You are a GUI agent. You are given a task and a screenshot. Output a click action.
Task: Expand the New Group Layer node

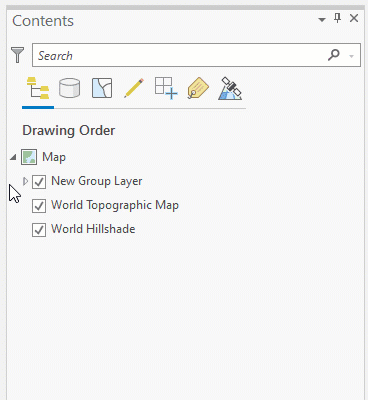point(25,181)
